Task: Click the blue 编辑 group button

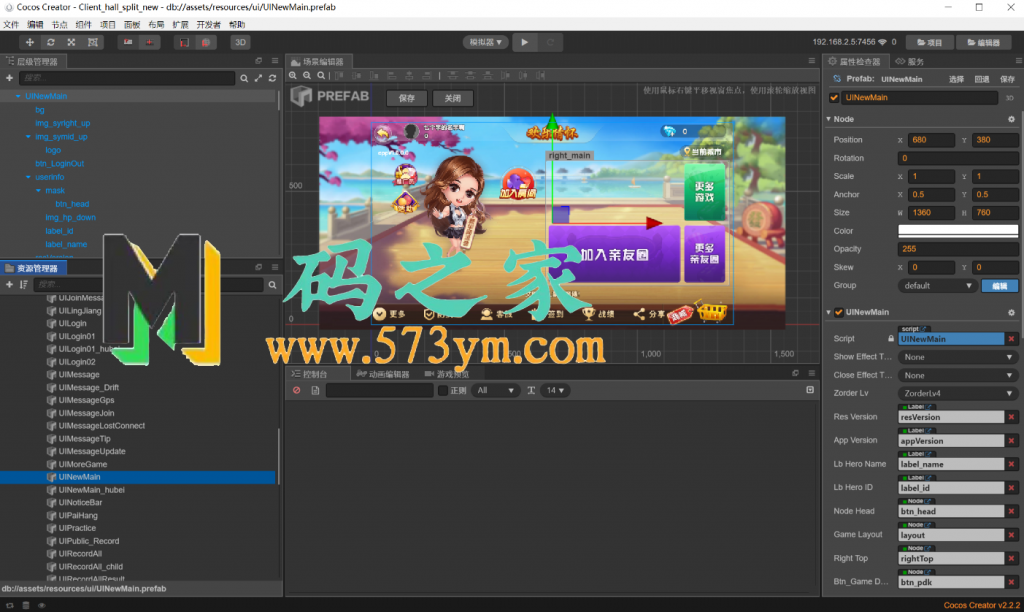Action: 1000,286
